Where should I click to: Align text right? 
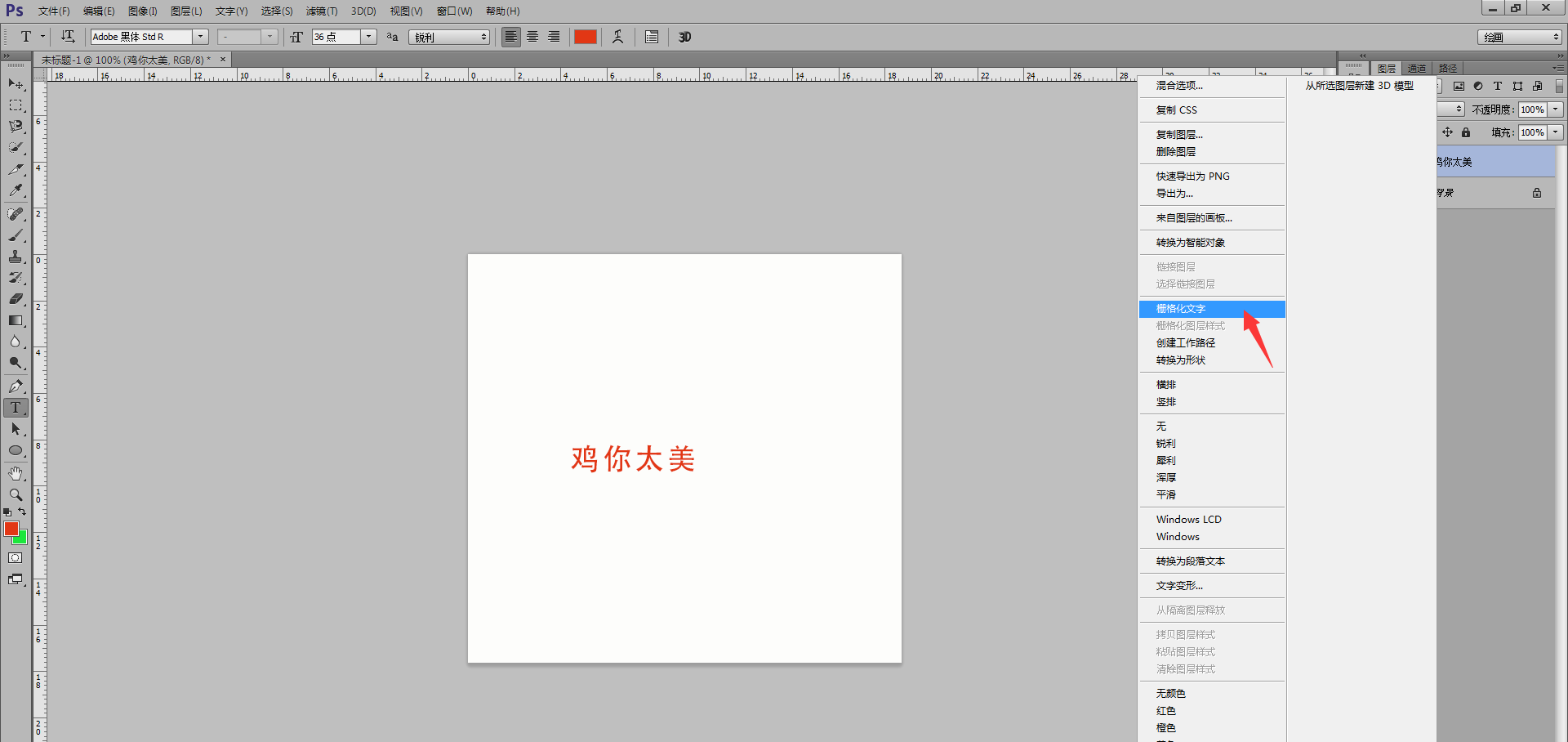pyautogui.click(x=554, y=37)
